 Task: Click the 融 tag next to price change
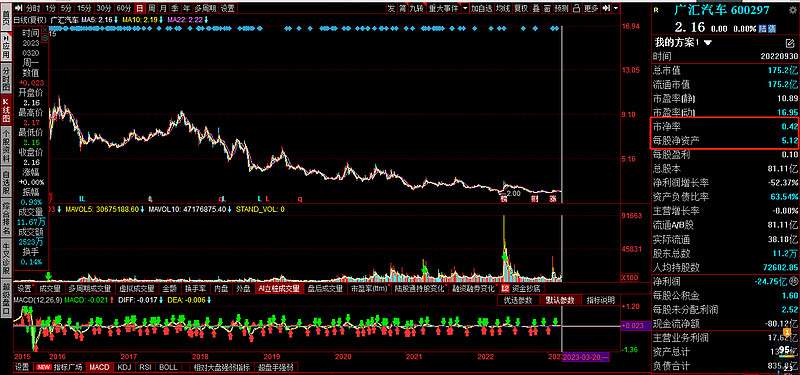click(x=772, y=29)
